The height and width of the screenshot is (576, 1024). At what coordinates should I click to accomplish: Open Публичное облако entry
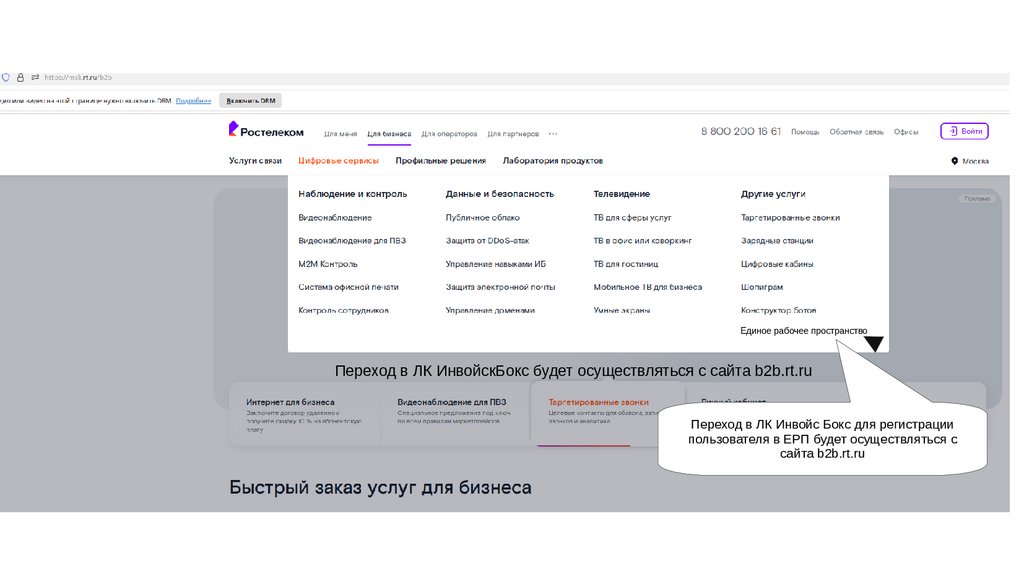pyautogui.click(x=483, y=217)
